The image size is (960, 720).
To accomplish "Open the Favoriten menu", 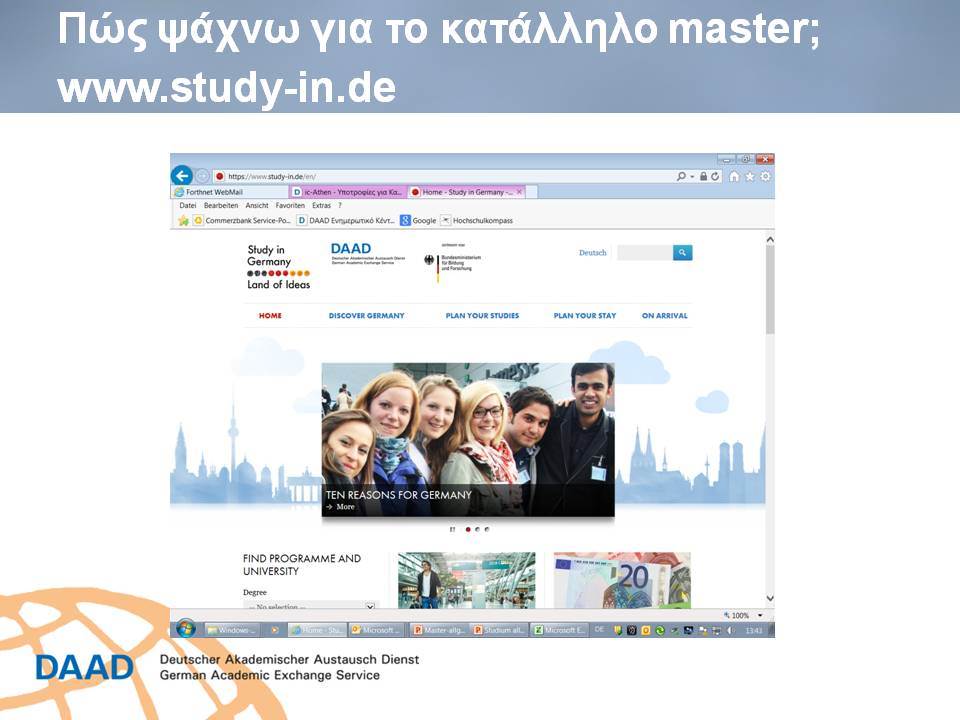I will 290,206.
